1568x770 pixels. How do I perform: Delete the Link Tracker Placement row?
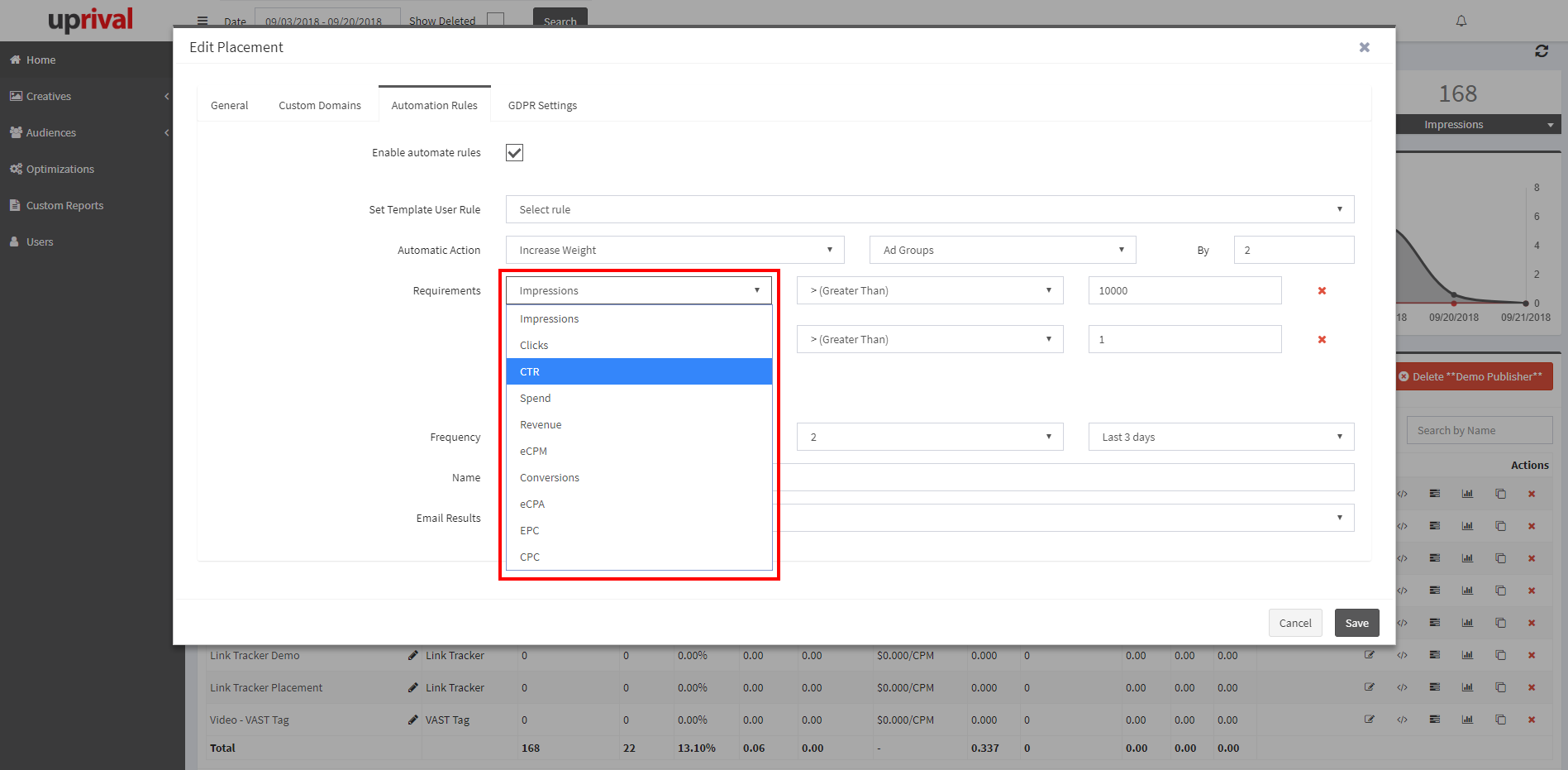[1532, 687]
